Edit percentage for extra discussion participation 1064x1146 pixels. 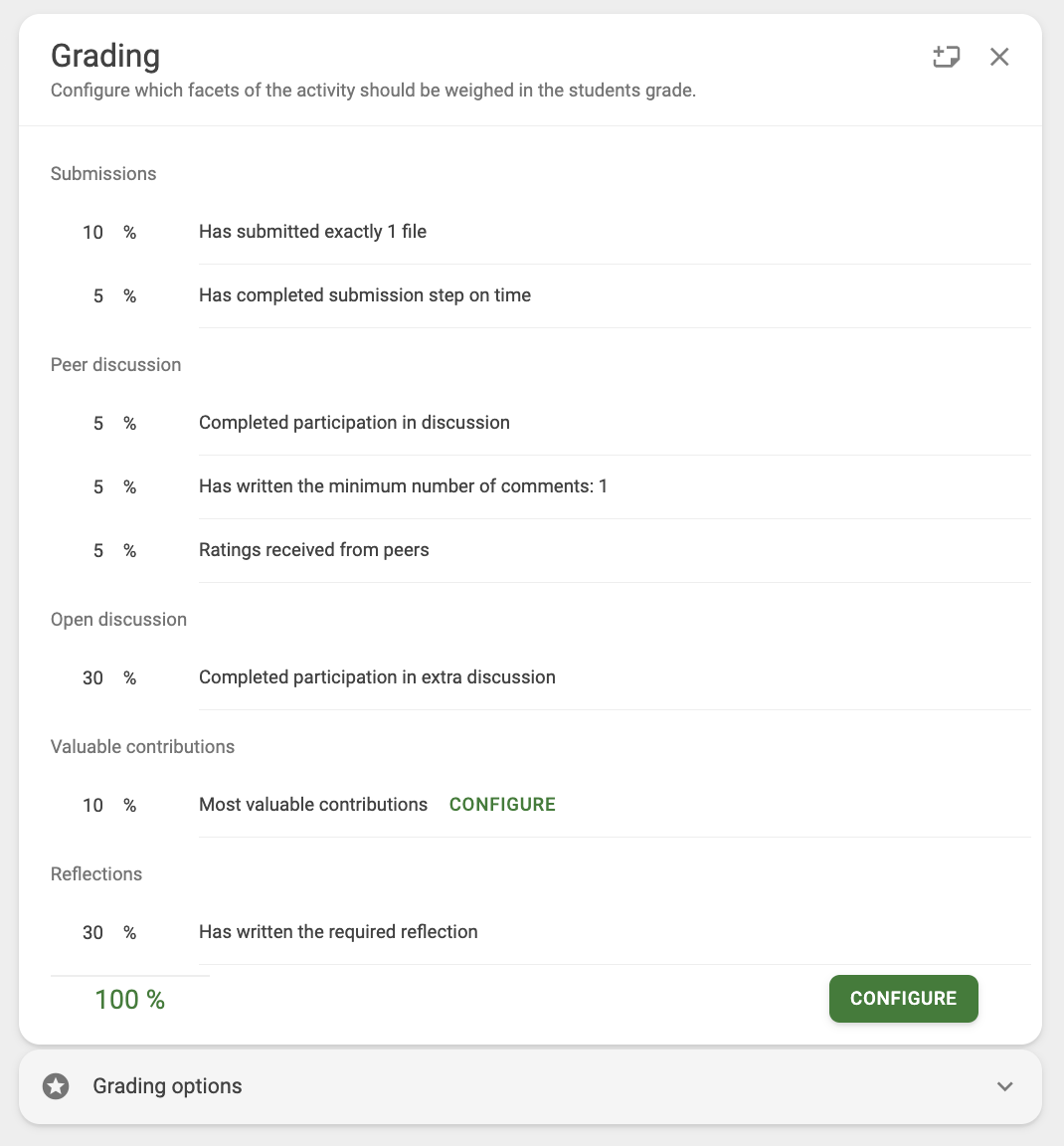pos(92,677)
